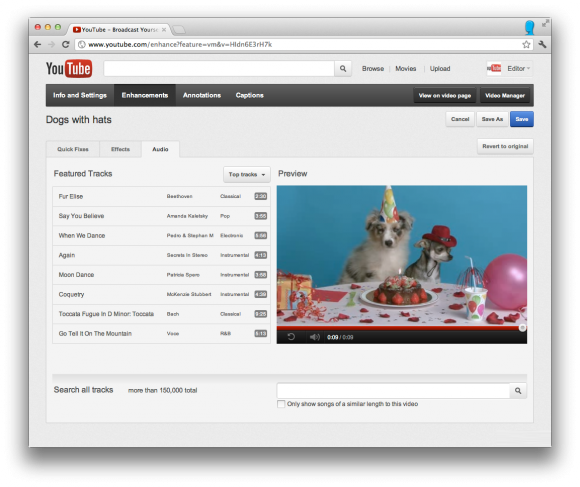This screenshot has width=580, height=487.
Task: Click the Search all tracks input field
Action: tap(393, 390)
